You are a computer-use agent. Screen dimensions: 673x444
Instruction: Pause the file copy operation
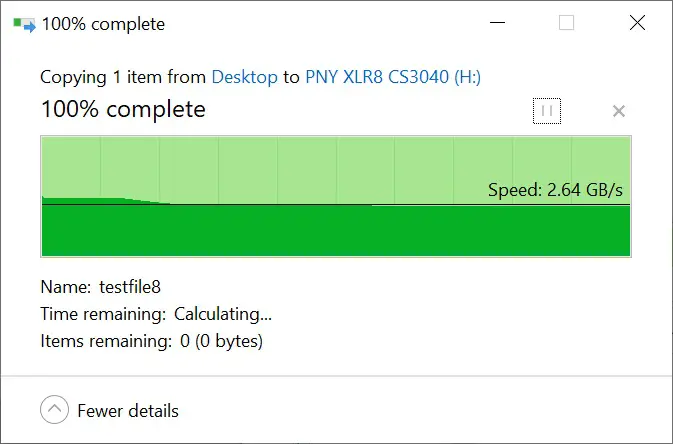546,111
